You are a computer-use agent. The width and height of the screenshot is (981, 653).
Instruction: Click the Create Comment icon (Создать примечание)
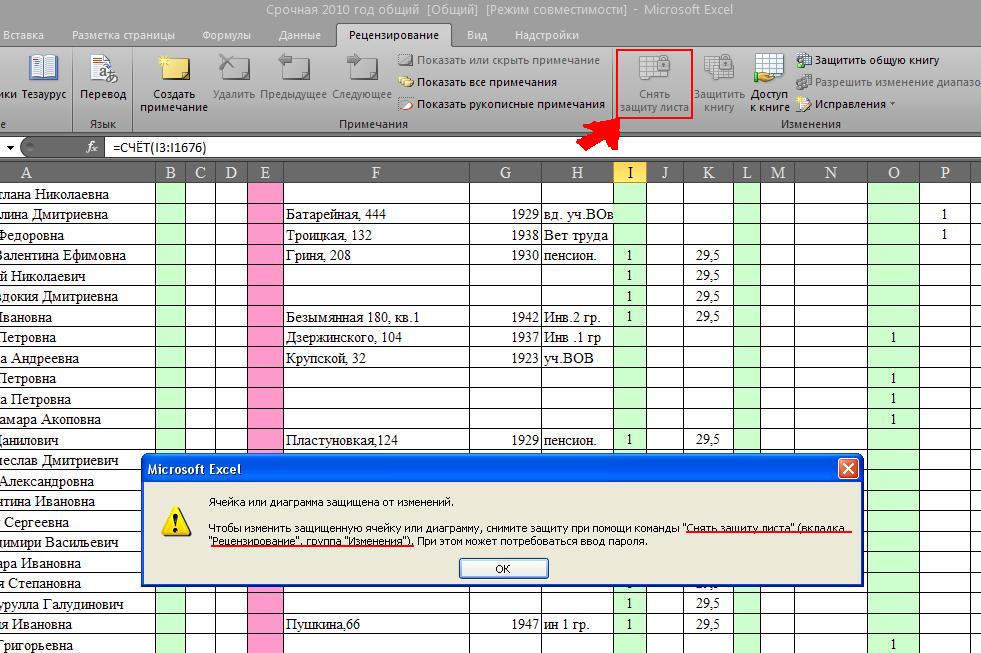[174, 70]
